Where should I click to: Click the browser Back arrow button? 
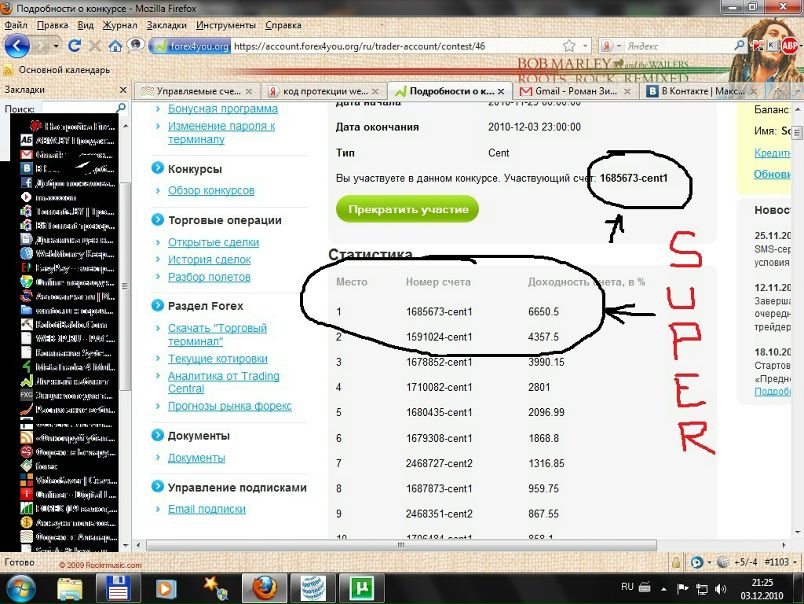(17, 46)
